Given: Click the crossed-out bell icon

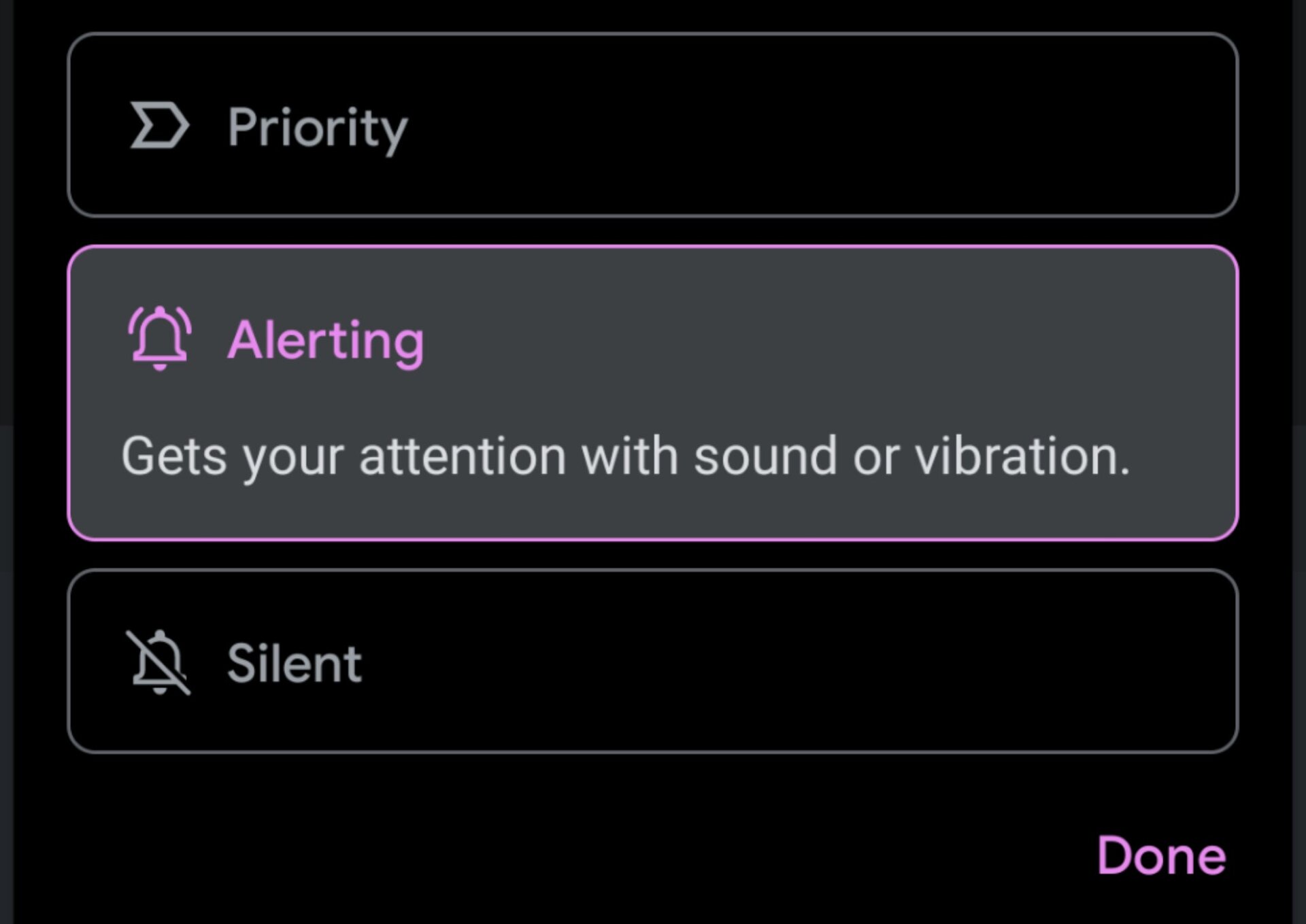Looking at the screenshot, I should [158, 662].
